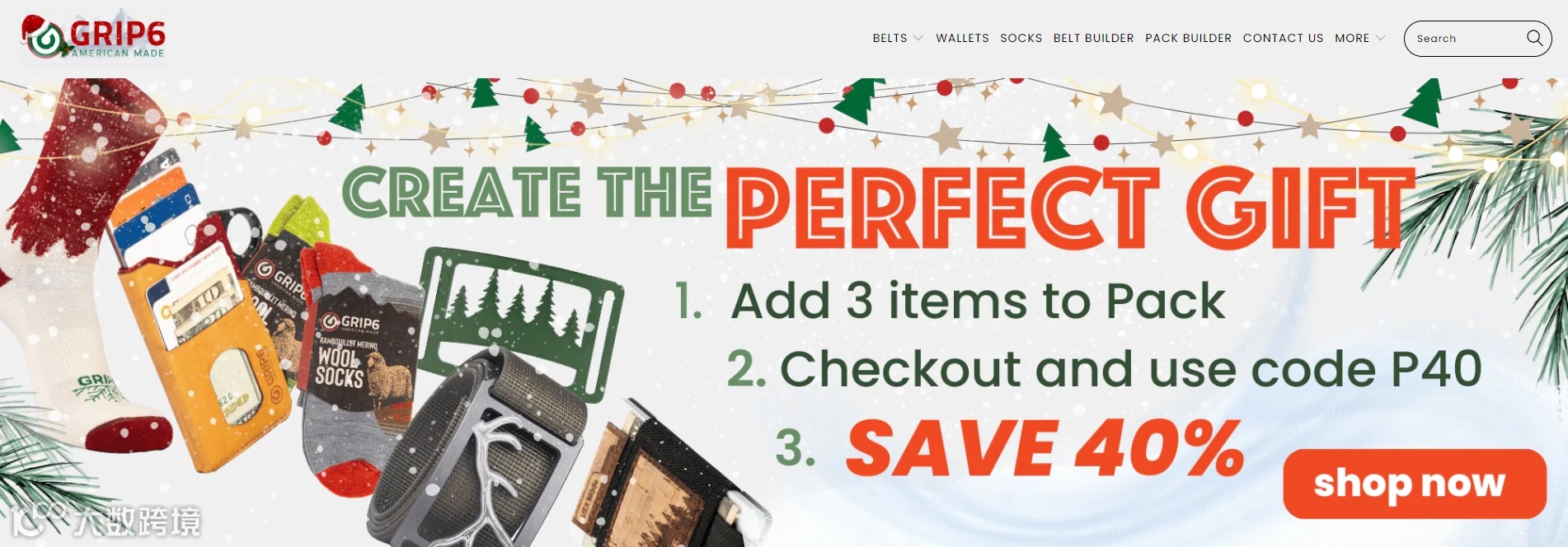Select CONTACT US in navigation
This screenshot has height=547, width=1568.
click(1283, 39)
